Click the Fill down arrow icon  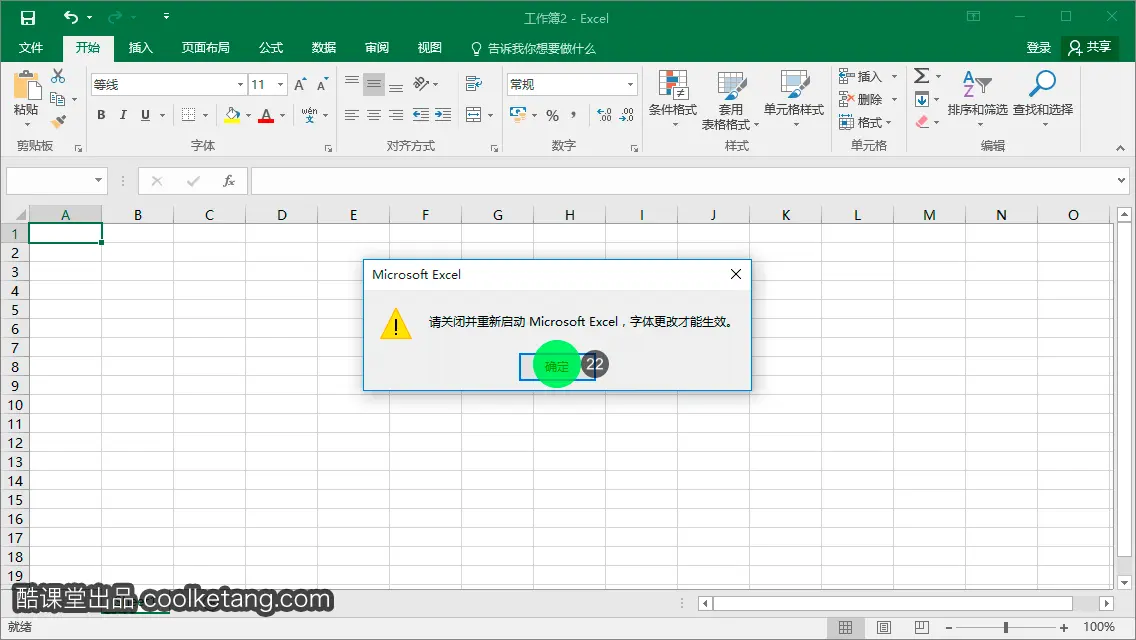point(922,99)
